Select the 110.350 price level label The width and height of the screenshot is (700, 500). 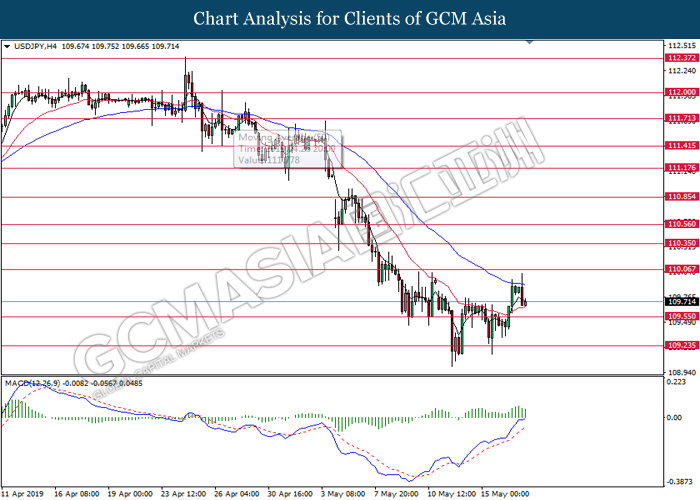point(681,243)
